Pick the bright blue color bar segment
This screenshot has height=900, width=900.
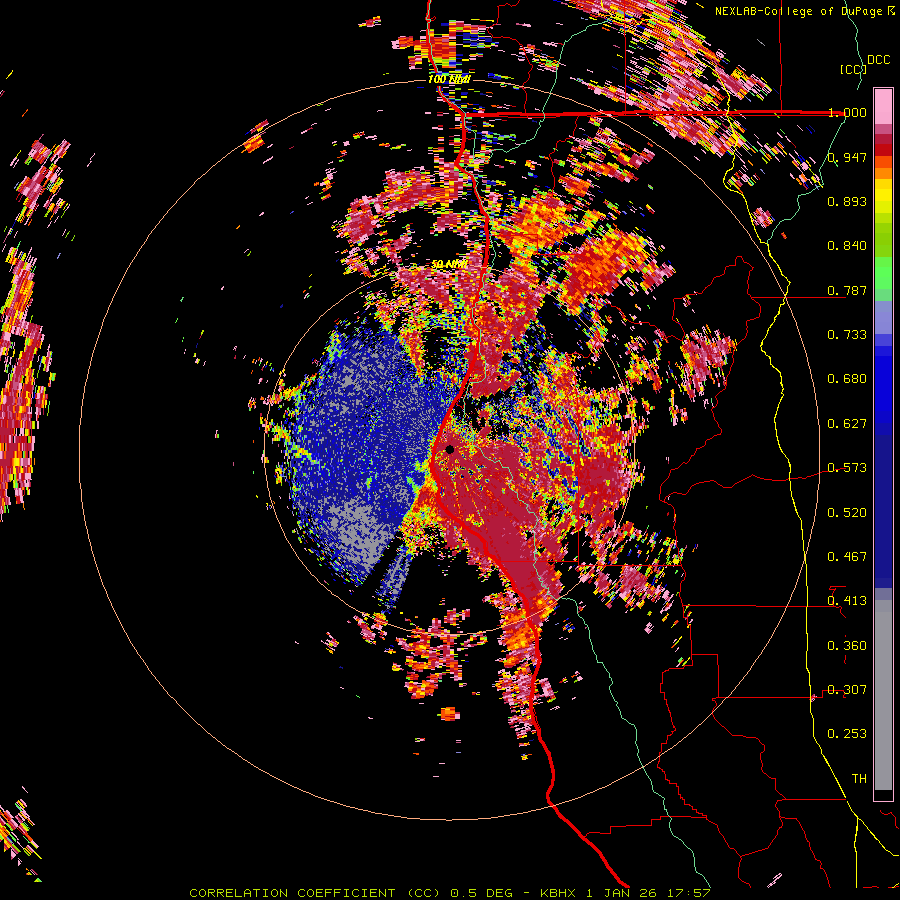pos(883,385)
